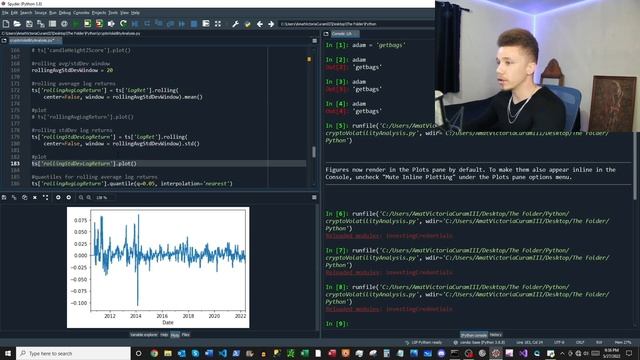Run cell and advance icon
Screen dimensions: 640x360
tap(99, 24)
